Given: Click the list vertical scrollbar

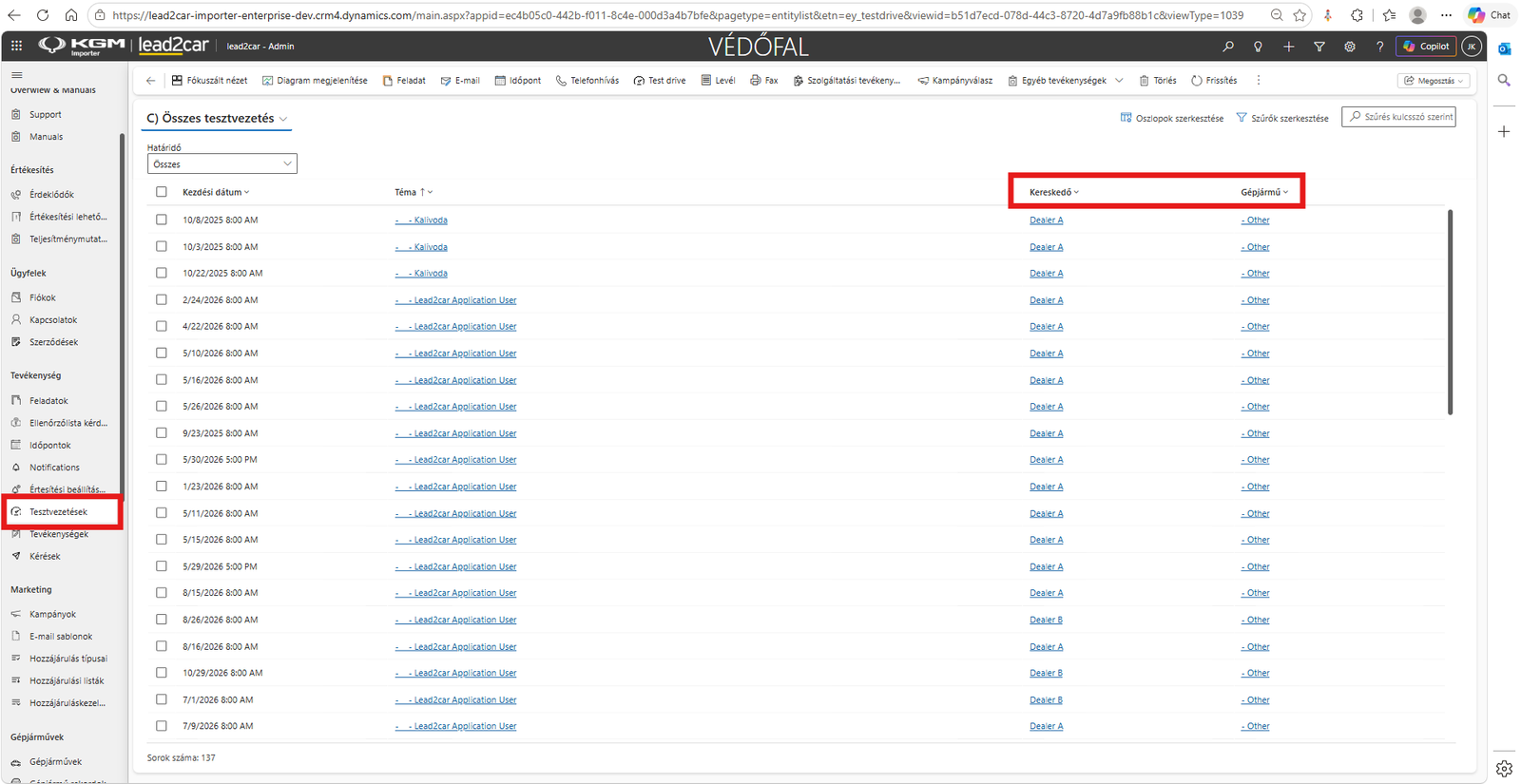Looking at the screenshot, I should (x=1450, y=312).
